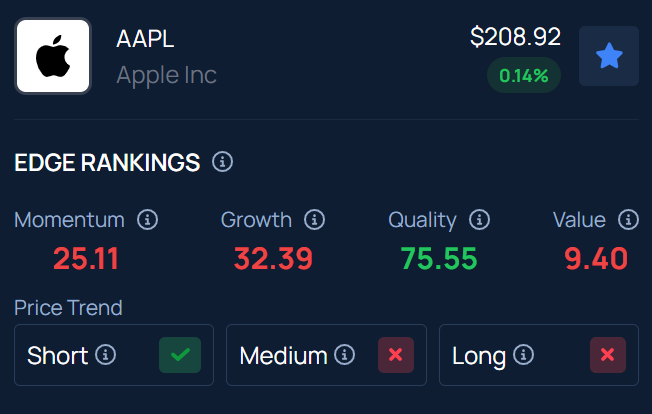Click info icon next to Medium
This screenshot has height=414, width=652.
[345, 355]
